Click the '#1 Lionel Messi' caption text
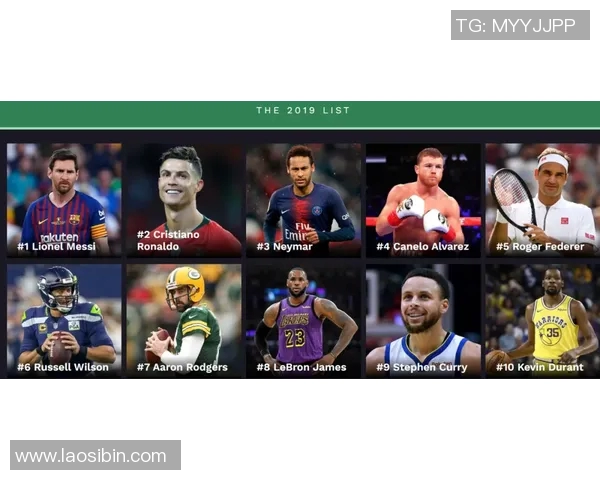This screenshot has width=600, height=480. [x=56, y=247]
